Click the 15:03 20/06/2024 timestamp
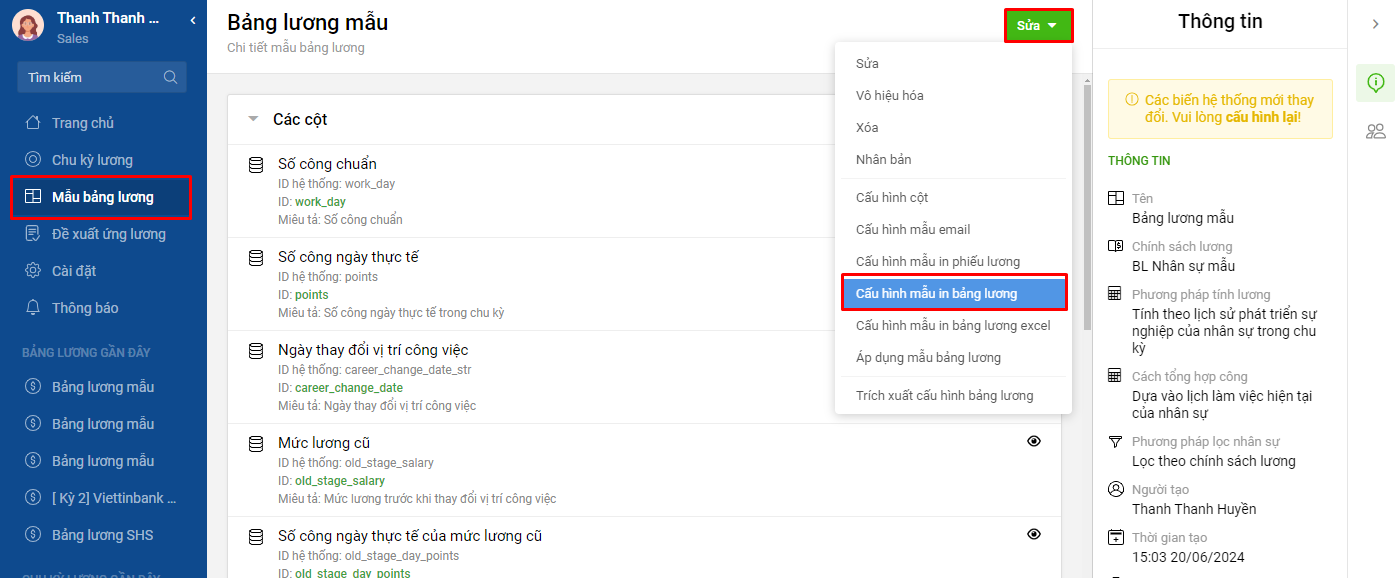The image size is (1397, 578). pyautogui.click(x=1188, y=557)
